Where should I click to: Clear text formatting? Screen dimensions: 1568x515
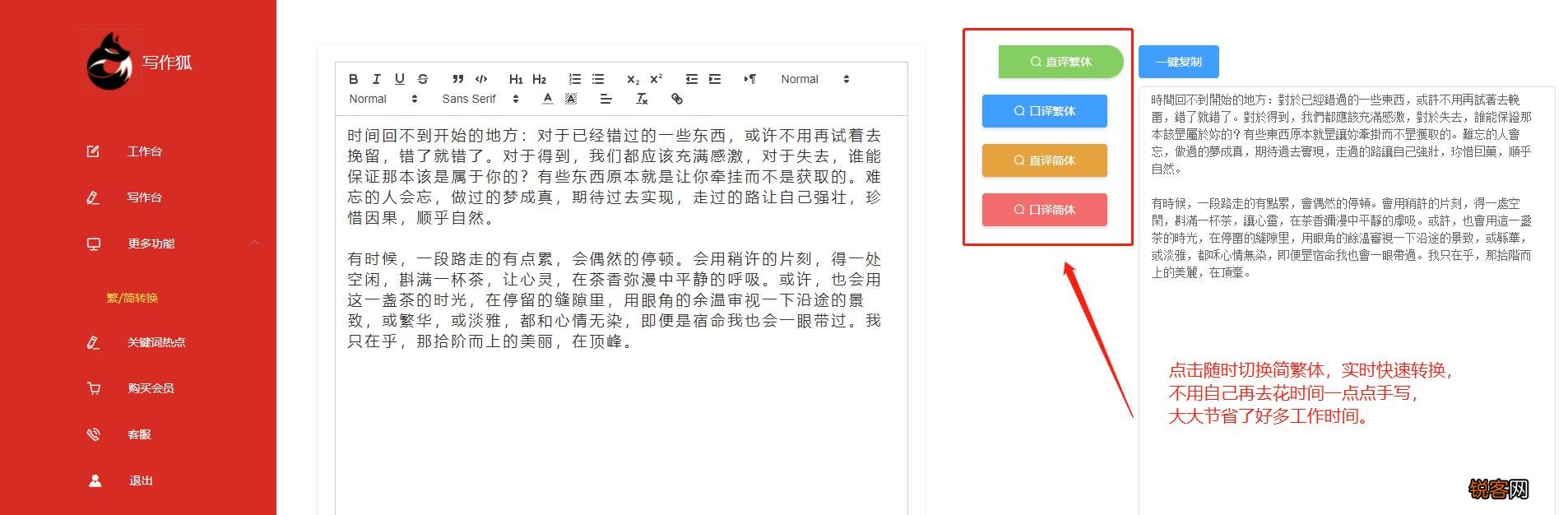point(642,99)
